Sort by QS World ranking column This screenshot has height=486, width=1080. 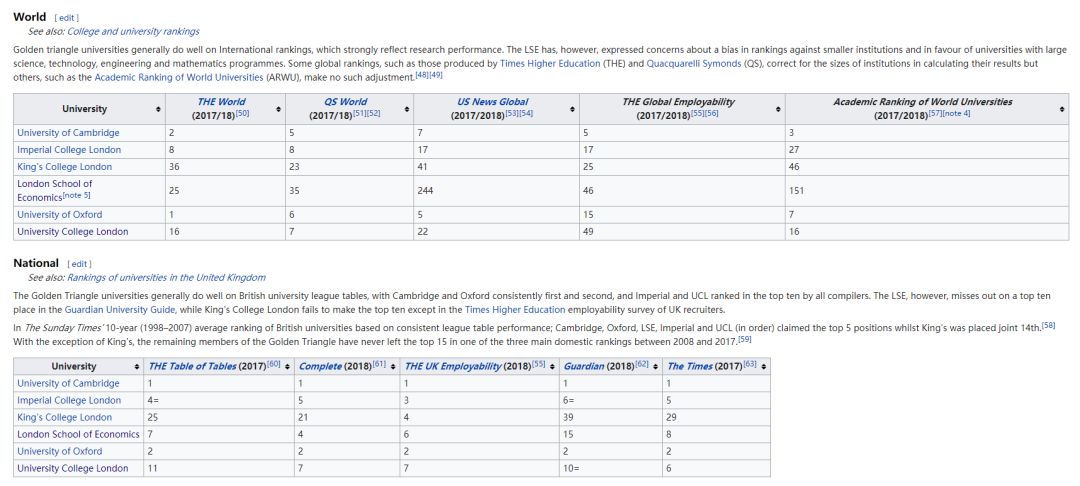click(405, 109)
